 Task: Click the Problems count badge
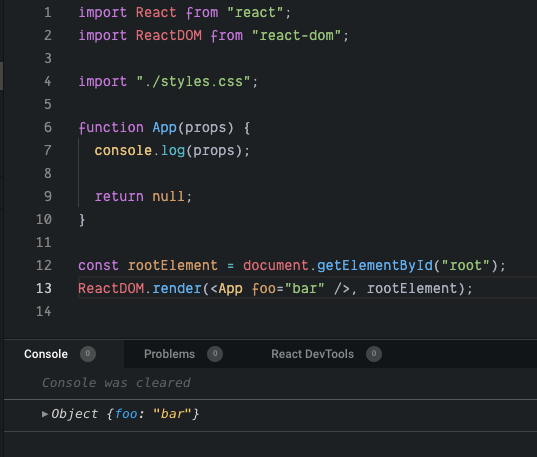[x=215, y=354]
